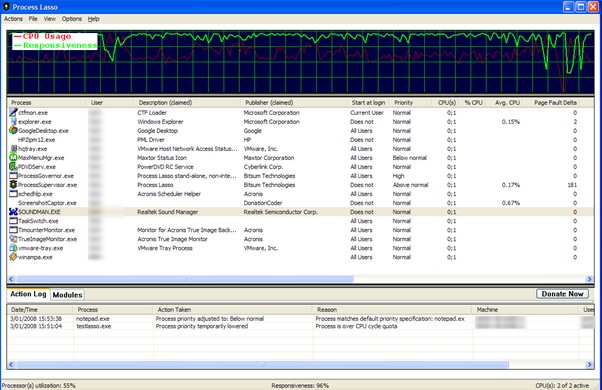Sort by the Priority column header
The width and height of the screenshot is (602, 390).
pyautogui.click(x=410, y=102)
